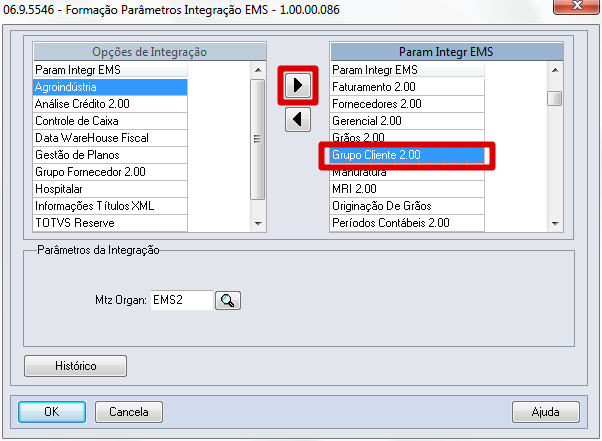Screen dimensions: 602x441
Task: Select Grãos 2.00 in right list
Action: coord(407,137)
